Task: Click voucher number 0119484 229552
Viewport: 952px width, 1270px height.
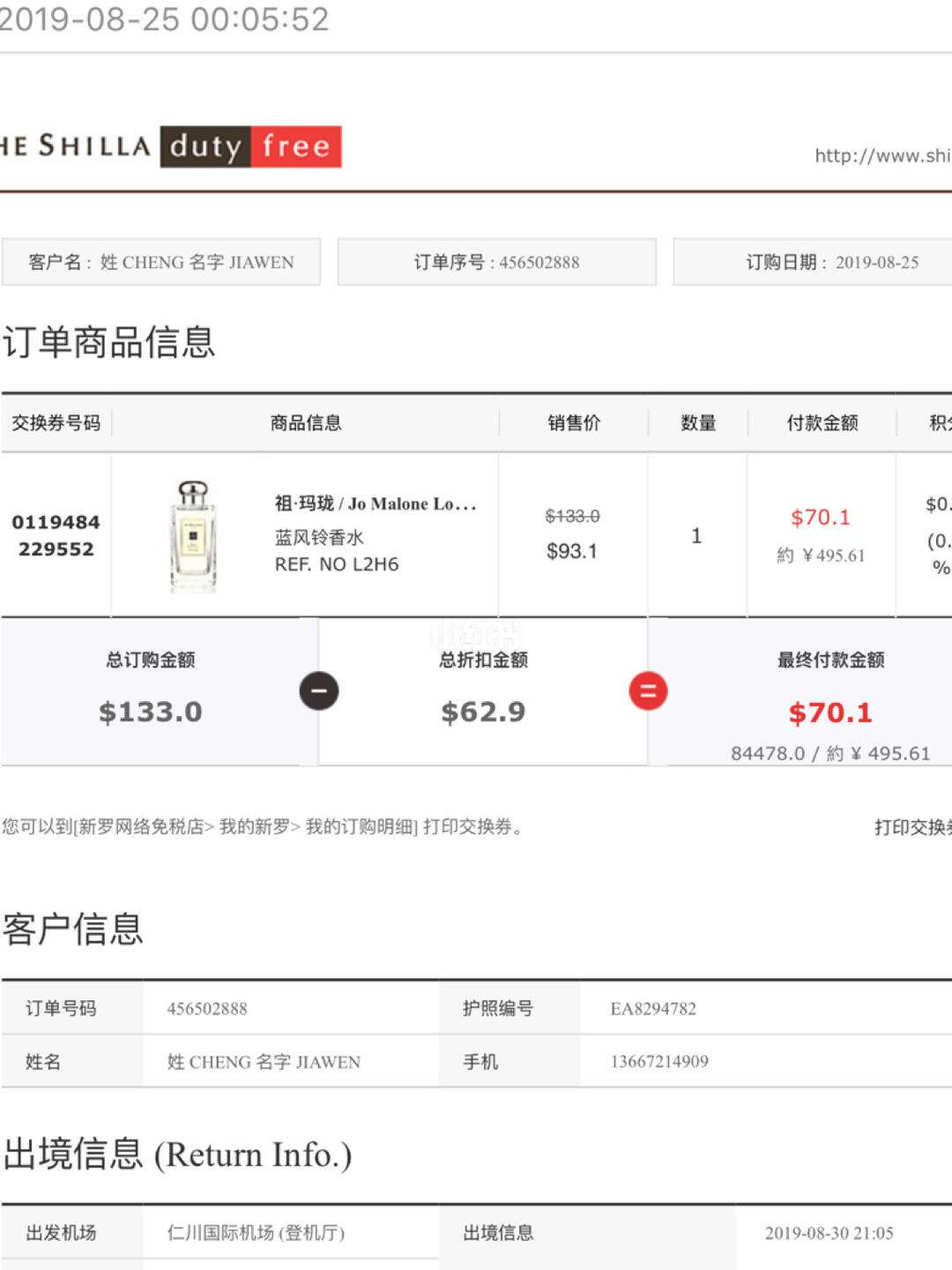Action: 56,535
